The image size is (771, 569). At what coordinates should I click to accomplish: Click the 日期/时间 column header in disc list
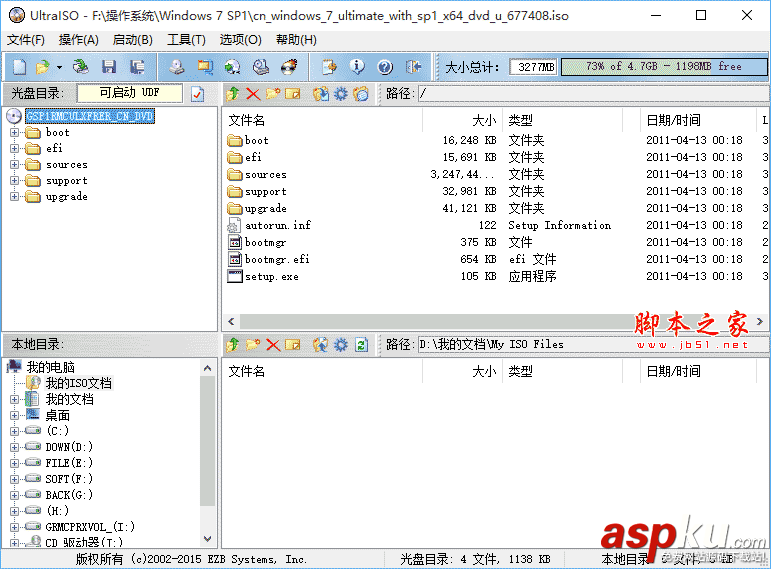click(698, 120)
